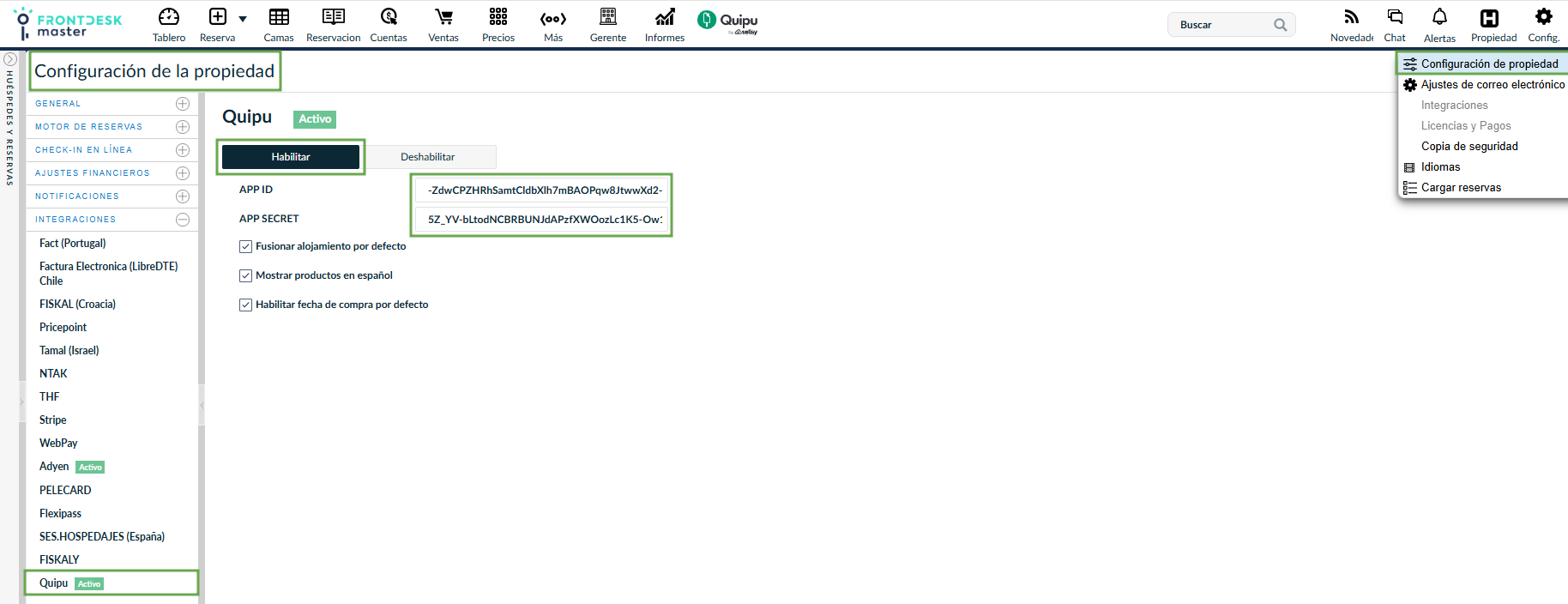Open the Flexipass integration
This screenshot has height=604, width=1568.
coord(60,514)
